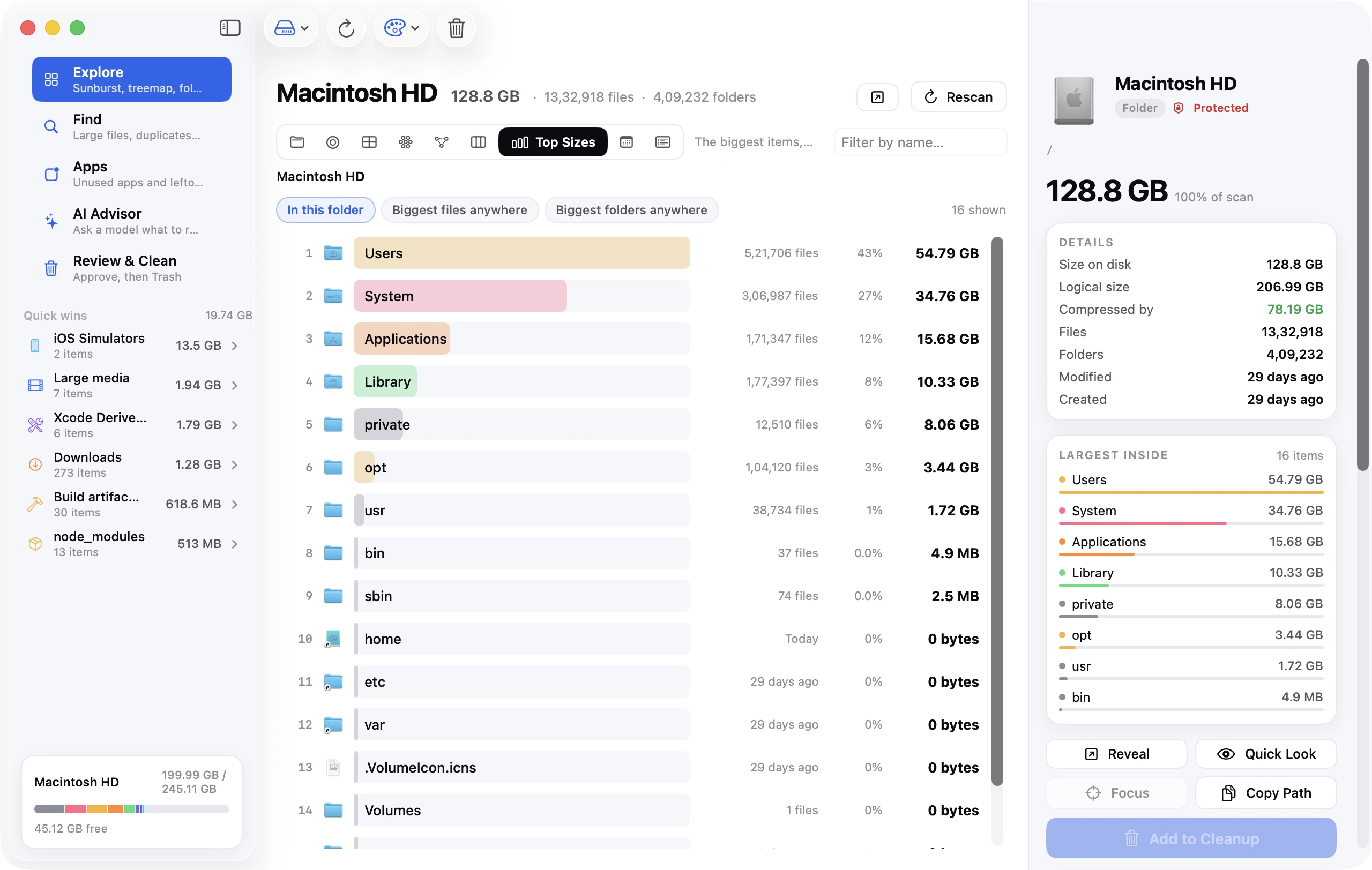
Task: Expand Xcode Derived data chevron
Action: pyautogui.click(x=235, y=425)
